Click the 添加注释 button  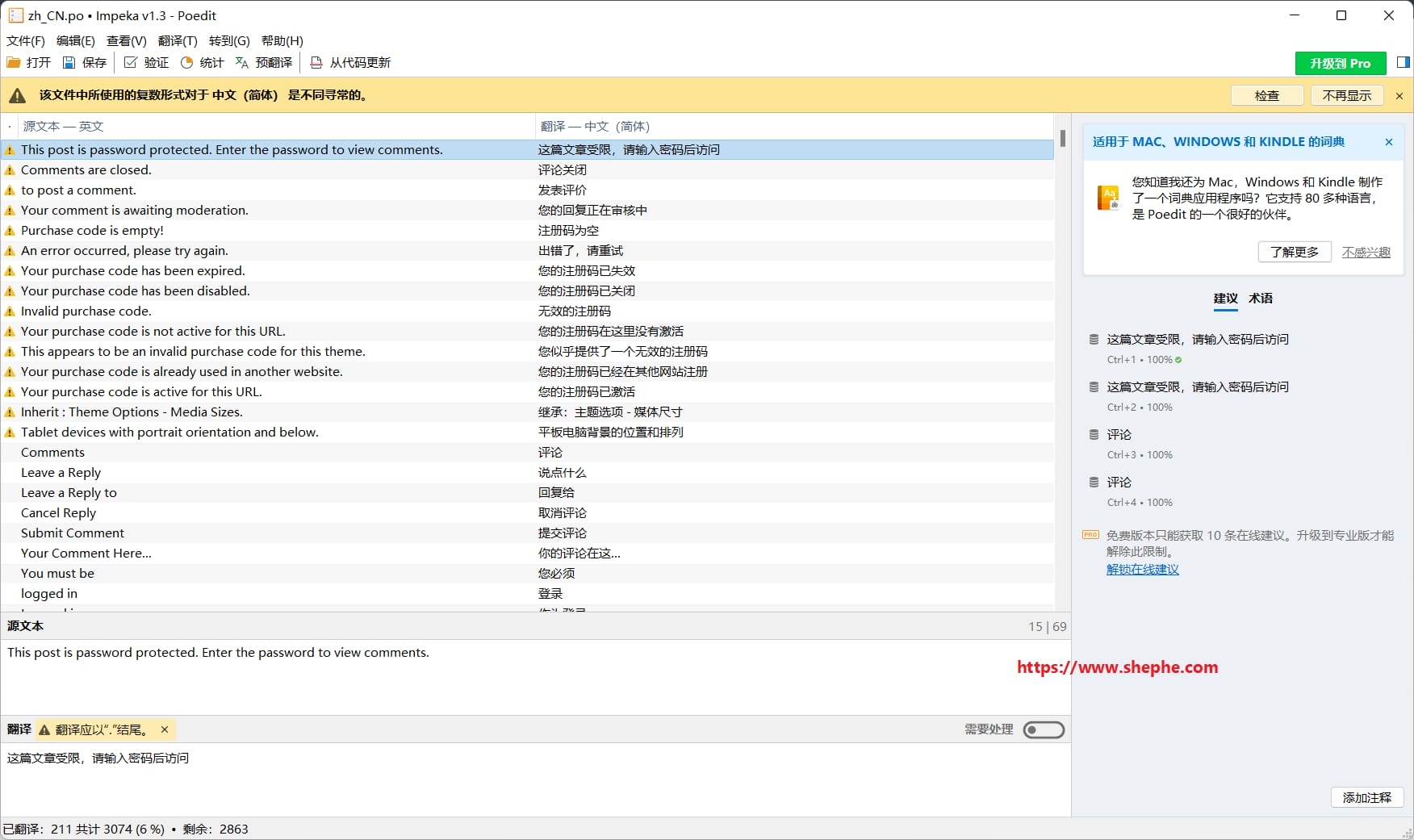click(1366, 797)
